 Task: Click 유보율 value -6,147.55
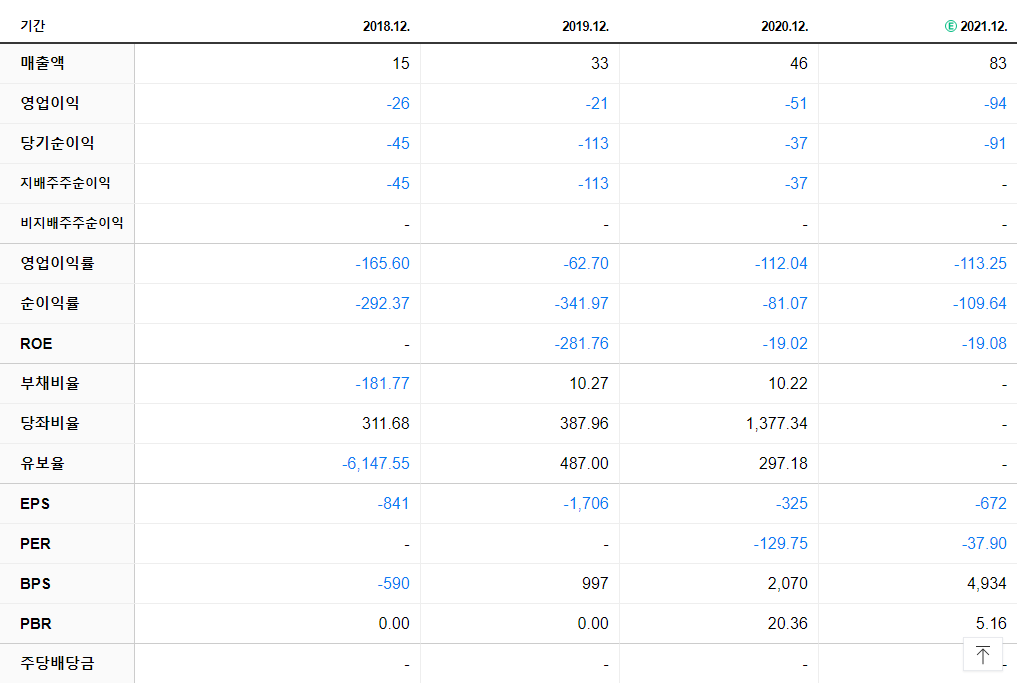tap(376, 464)
